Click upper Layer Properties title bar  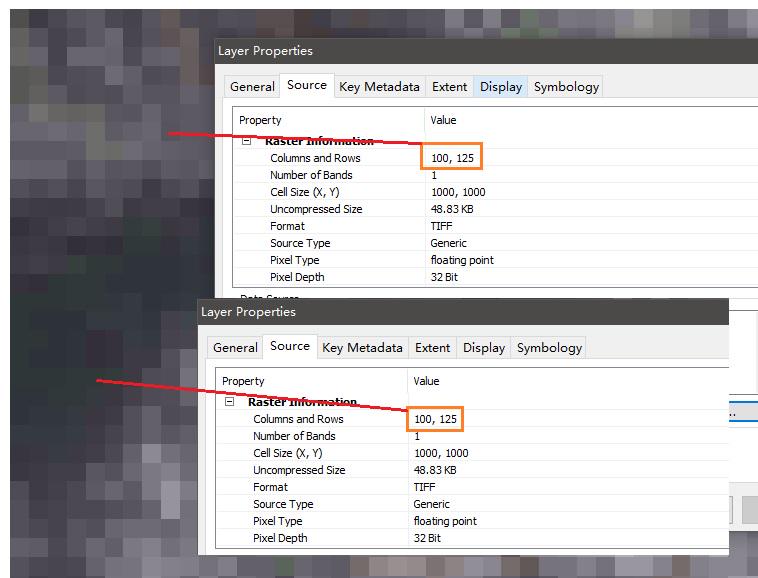click(x=486, y=51)
